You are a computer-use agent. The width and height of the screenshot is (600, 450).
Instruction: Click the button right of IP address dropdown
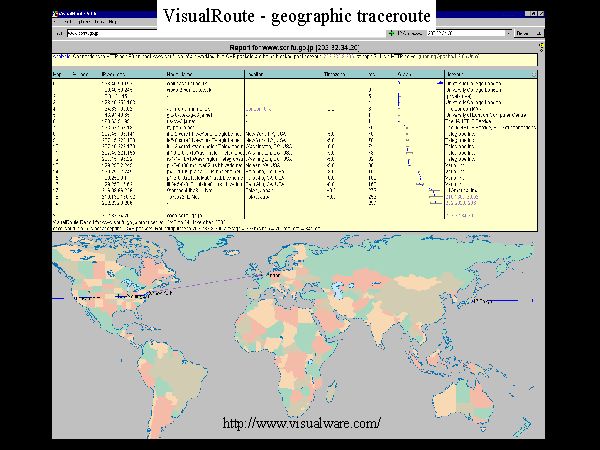pos(528,33)
